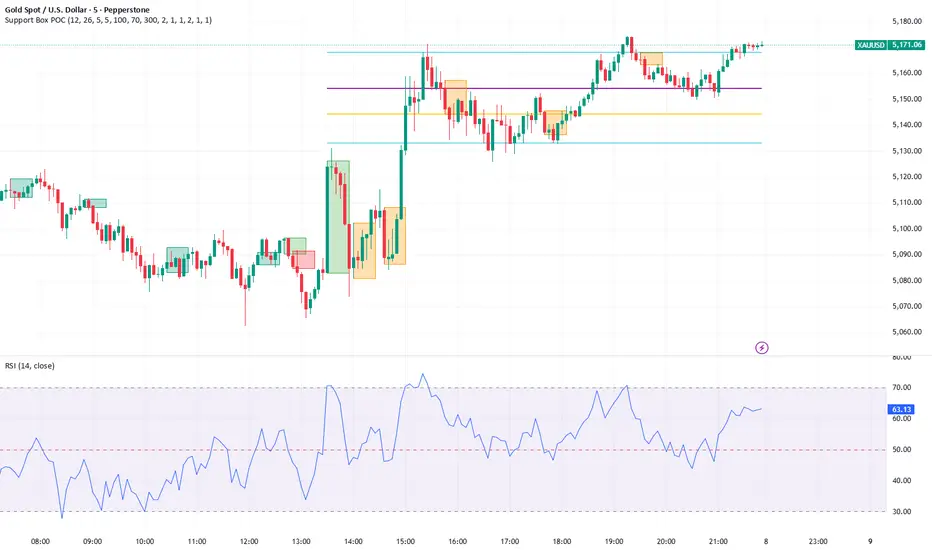Click the 19:00 time axis label
Screen dimensions: 932x550
pyautogui.click(x=614, y=541)
